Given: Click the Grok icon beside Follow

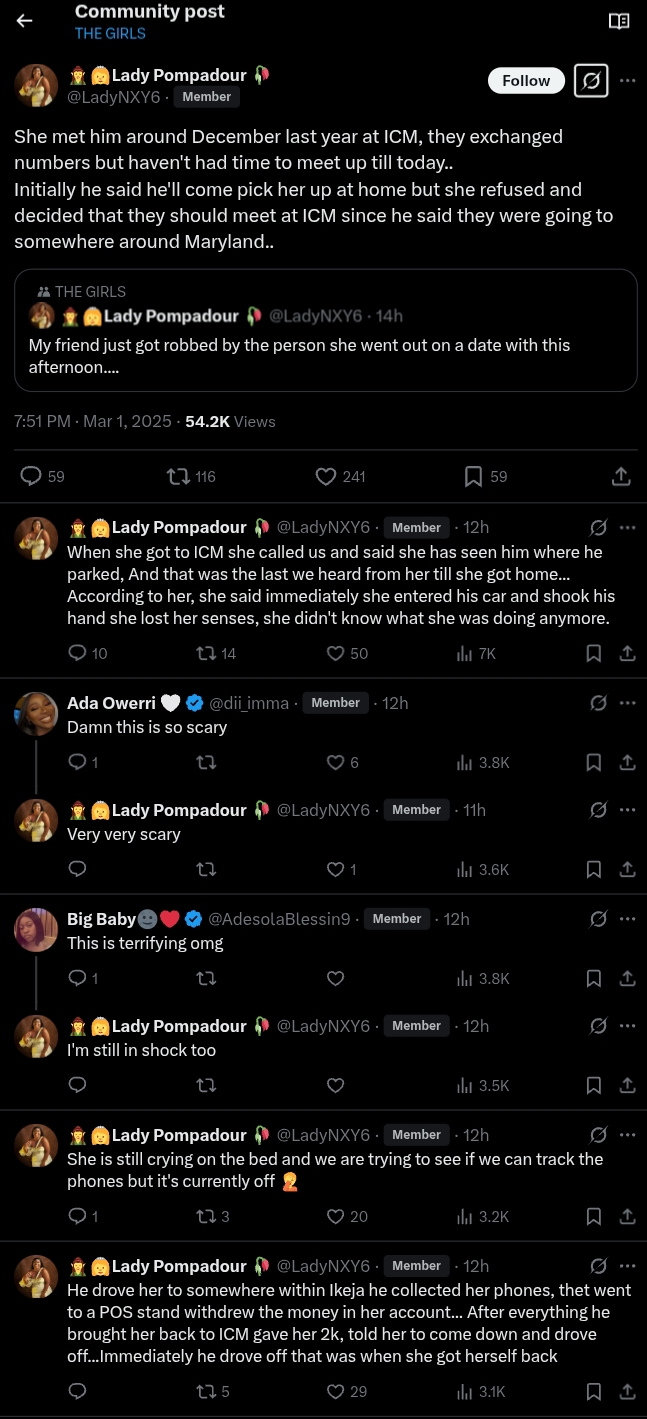Looking at the screenshot, I should 591,81.
